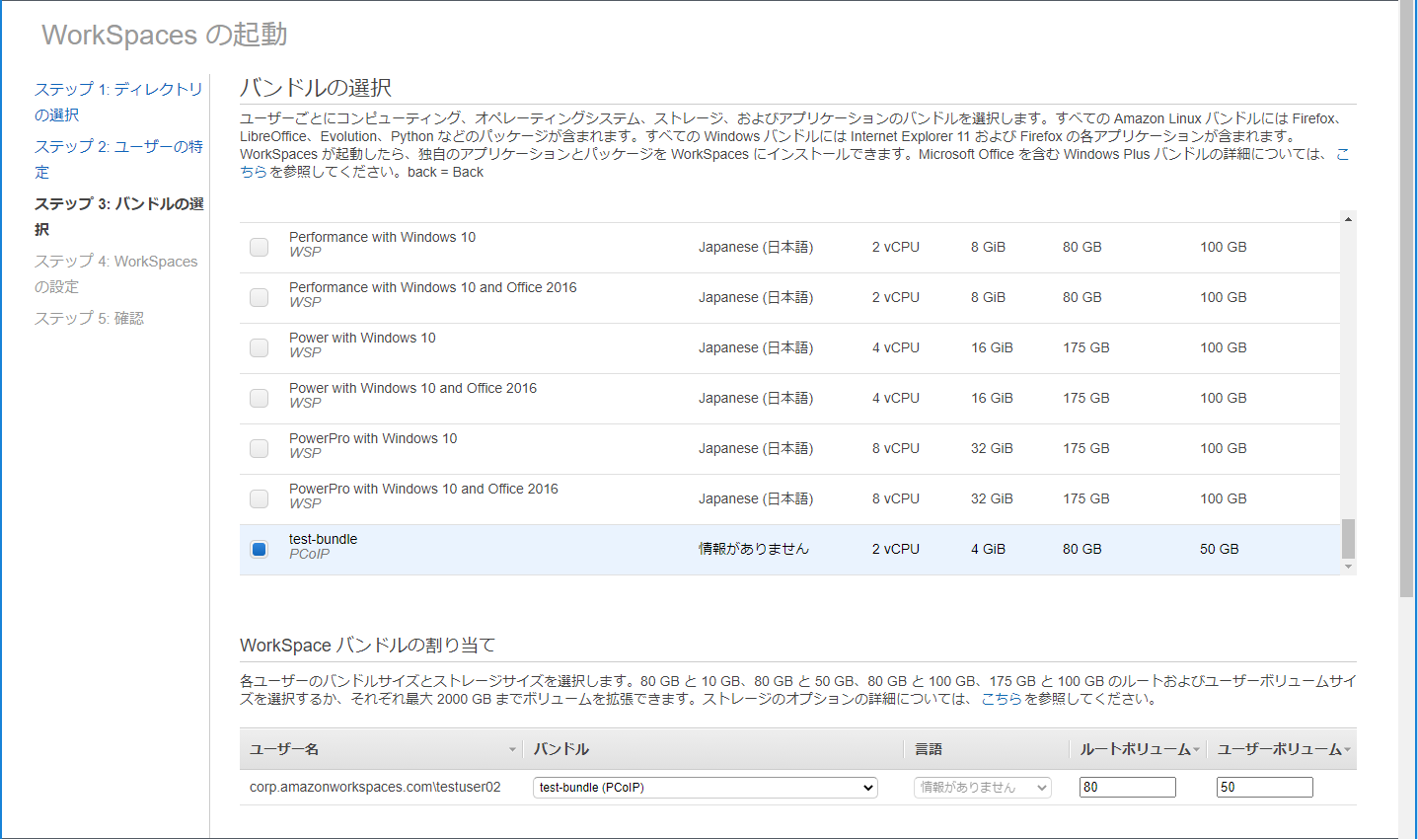Viewport: 1418px width, 840px height.
Task: Click the page vertical scrollbar thumb
Action: pos(1407,298)
